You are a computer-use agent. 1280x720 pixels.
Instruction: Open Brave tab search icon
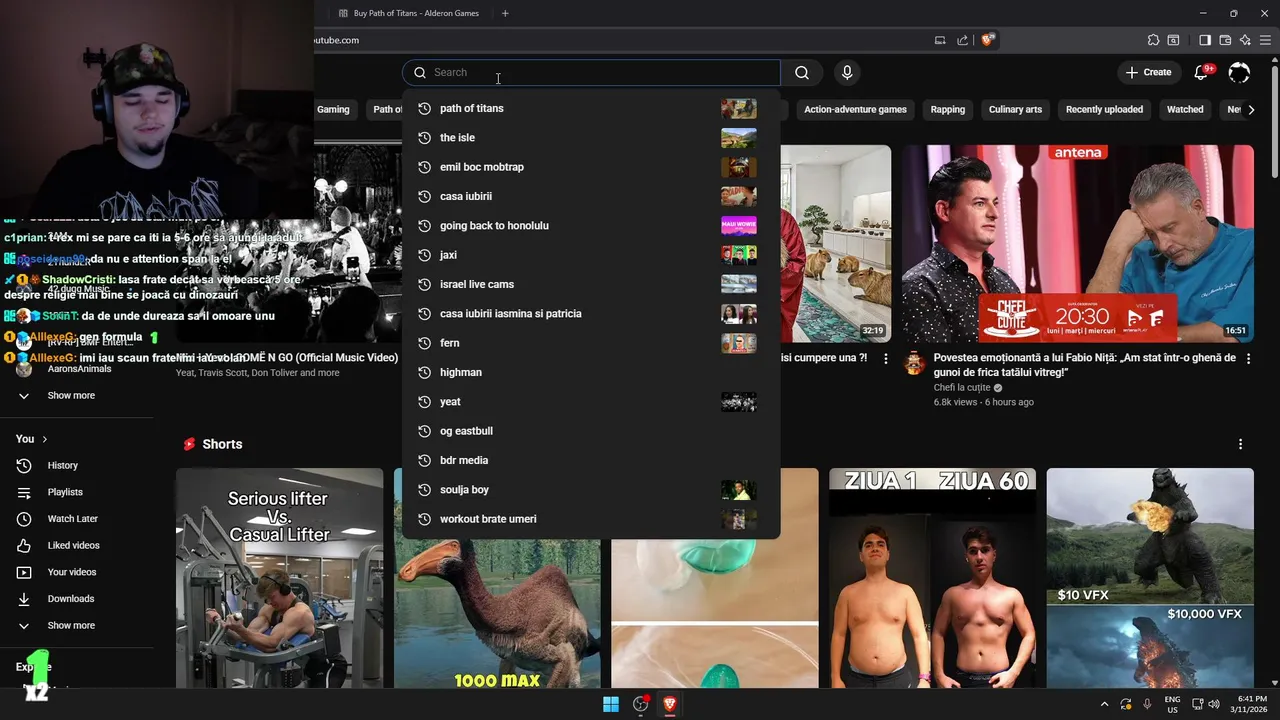(x=1173, y=40)
